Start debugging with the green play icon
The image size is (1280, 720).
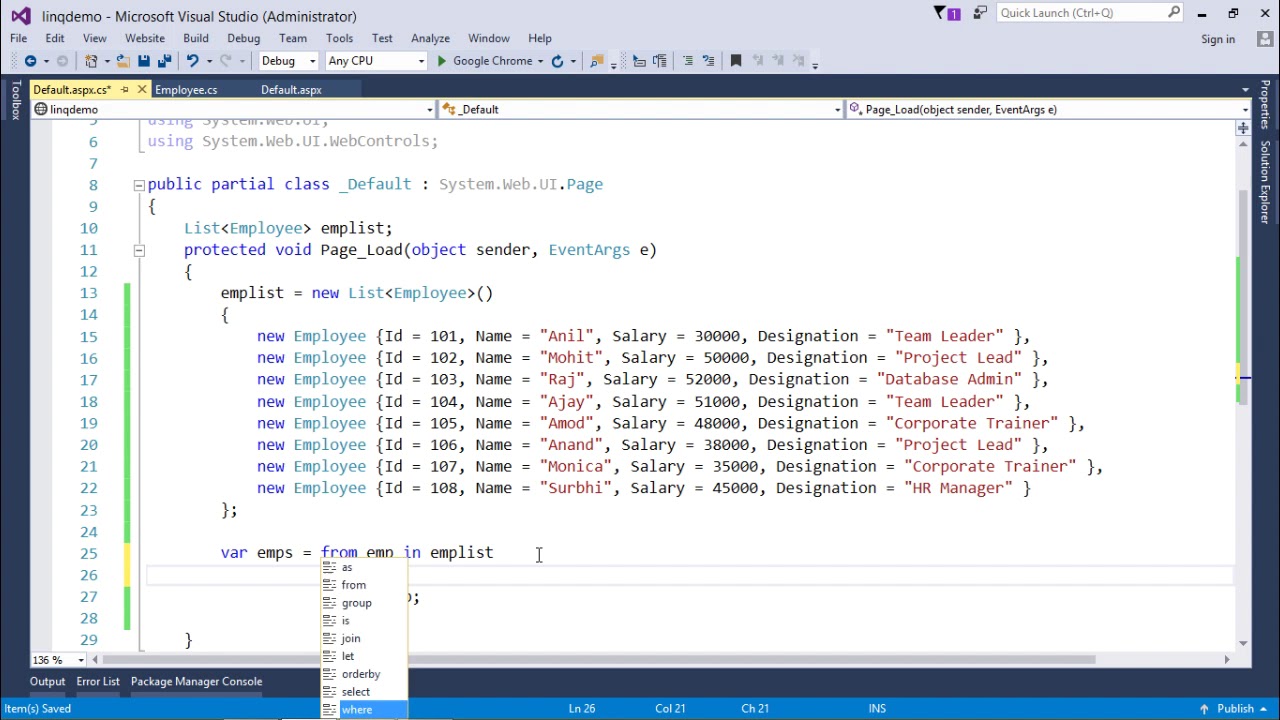tap(441, 61)
